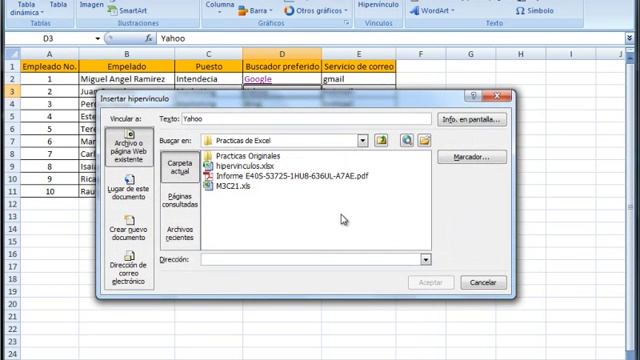
Task: Select cell 'Miguel Angel Ramirez'
Action: (x=127, y=79)
